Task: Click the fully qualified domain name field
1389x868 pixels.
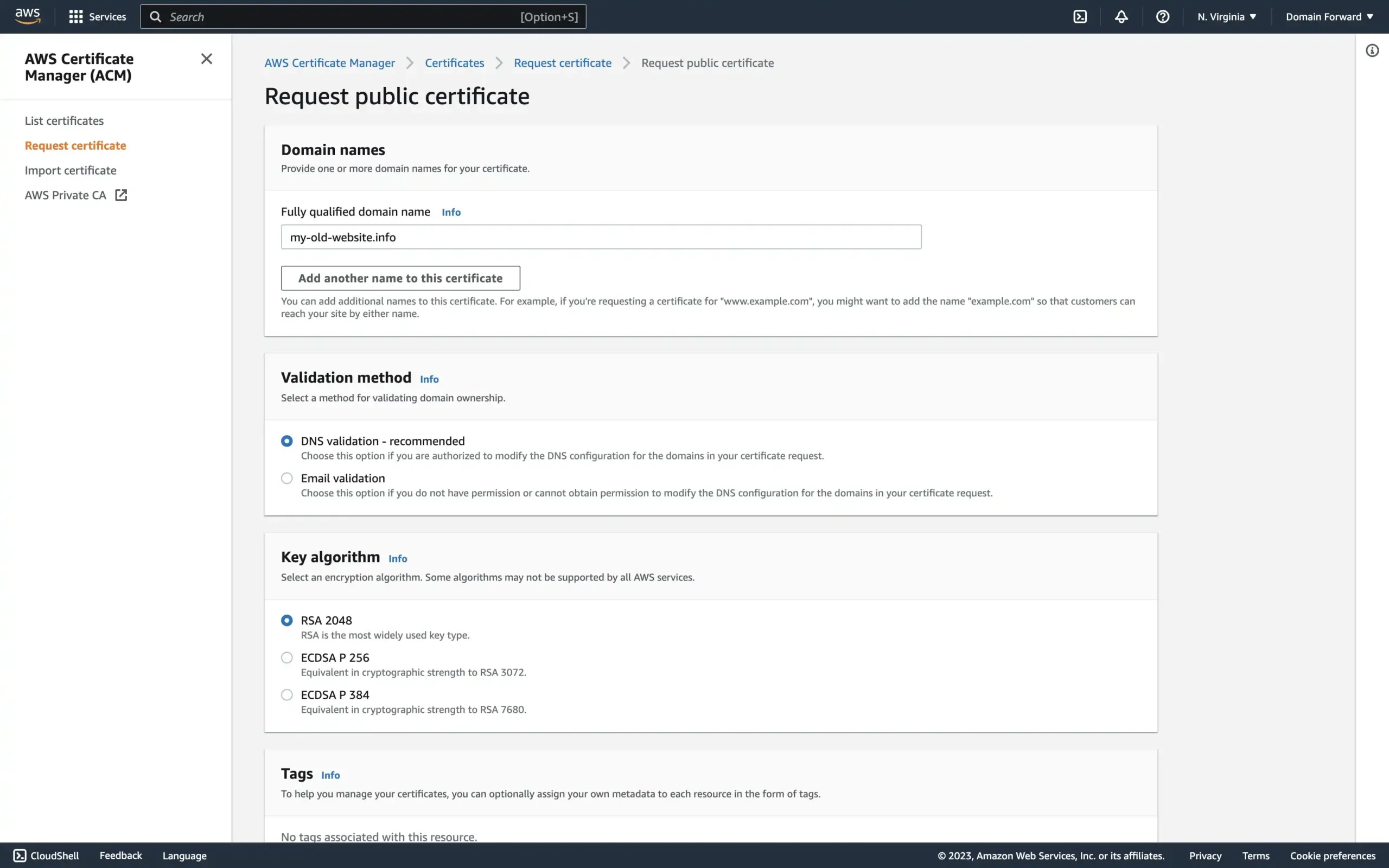Action: point(601,237)
